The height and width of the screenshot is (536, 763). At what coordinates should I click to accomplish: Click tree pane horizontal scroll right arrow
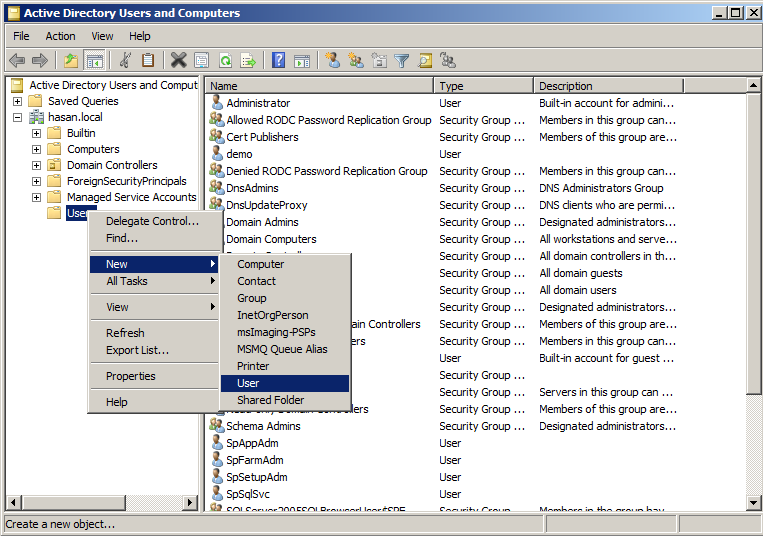(x=190, y=502)
